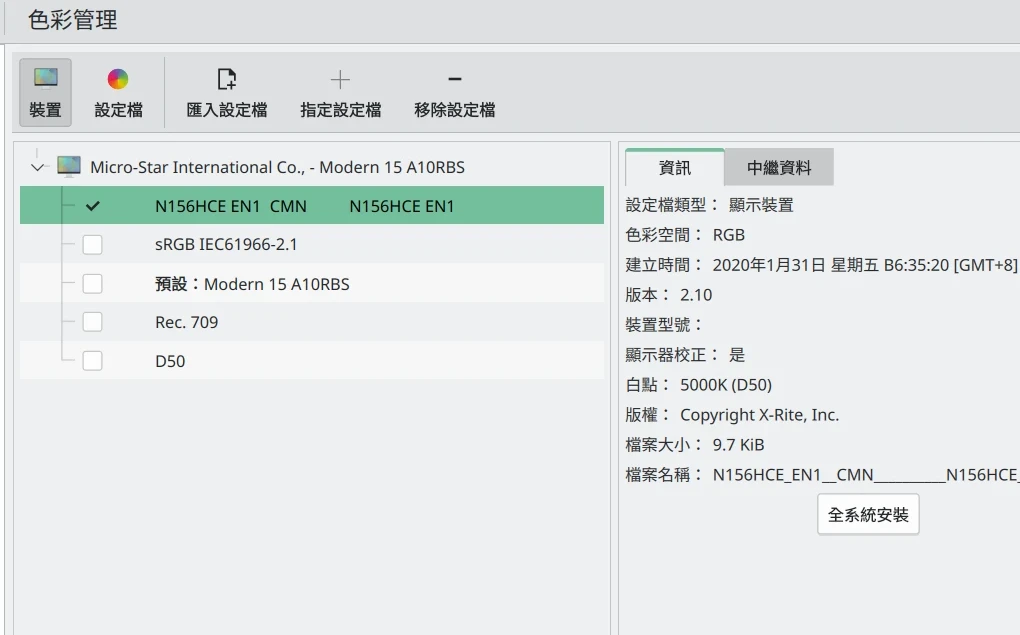1020x635 pixels.
Task: Select the sRGB IEC61966-2.1 profile row
Action: pyautogui.click(x=226, y=245)
